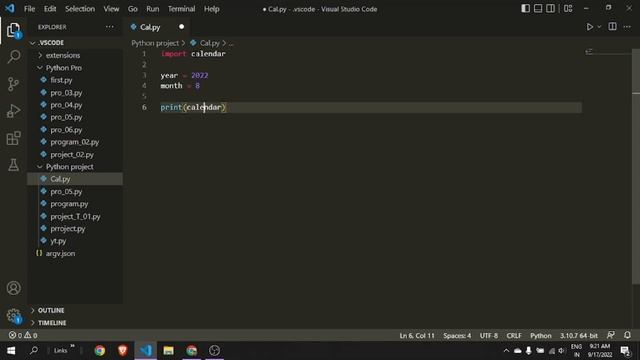Change encoding via UTF-8 status item
Viewport: 640px width, 360px height.
(489, 336)
